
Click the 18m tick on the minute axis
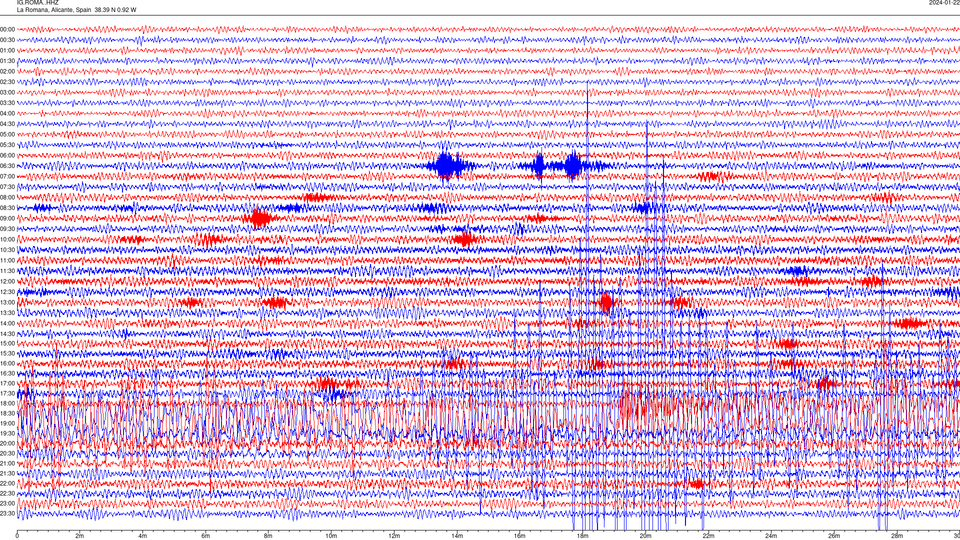(583, 536)
